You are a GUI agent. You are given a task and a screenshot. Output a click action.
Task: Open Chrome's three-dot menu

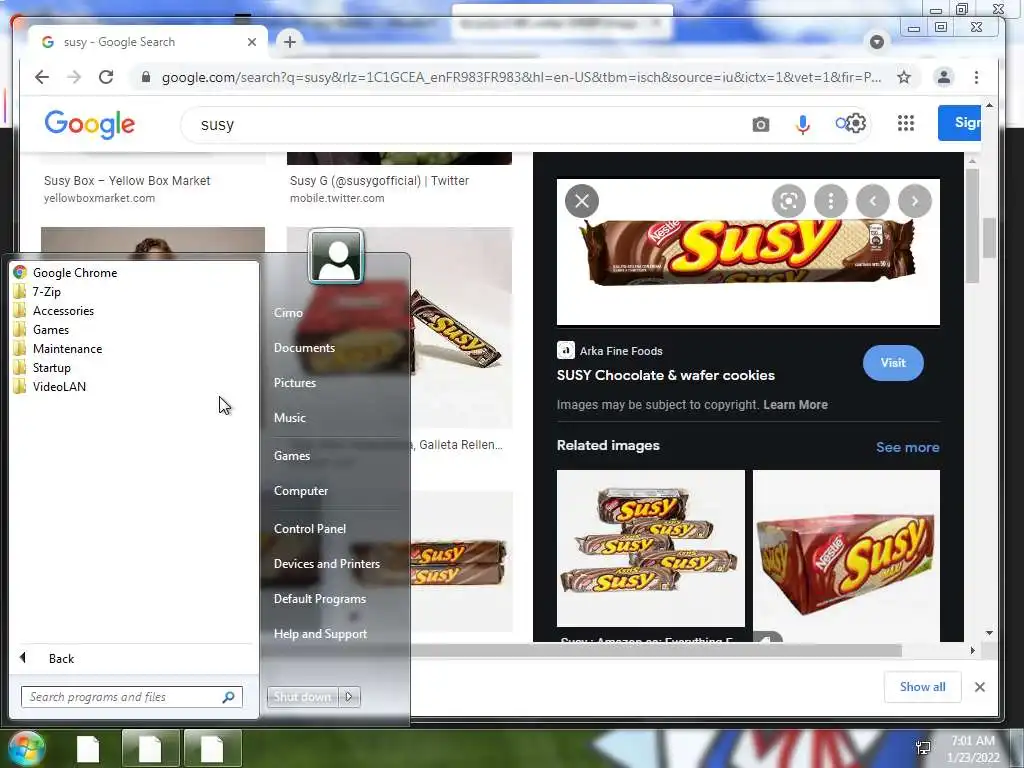pyautogui.click(x=976, y=77)
